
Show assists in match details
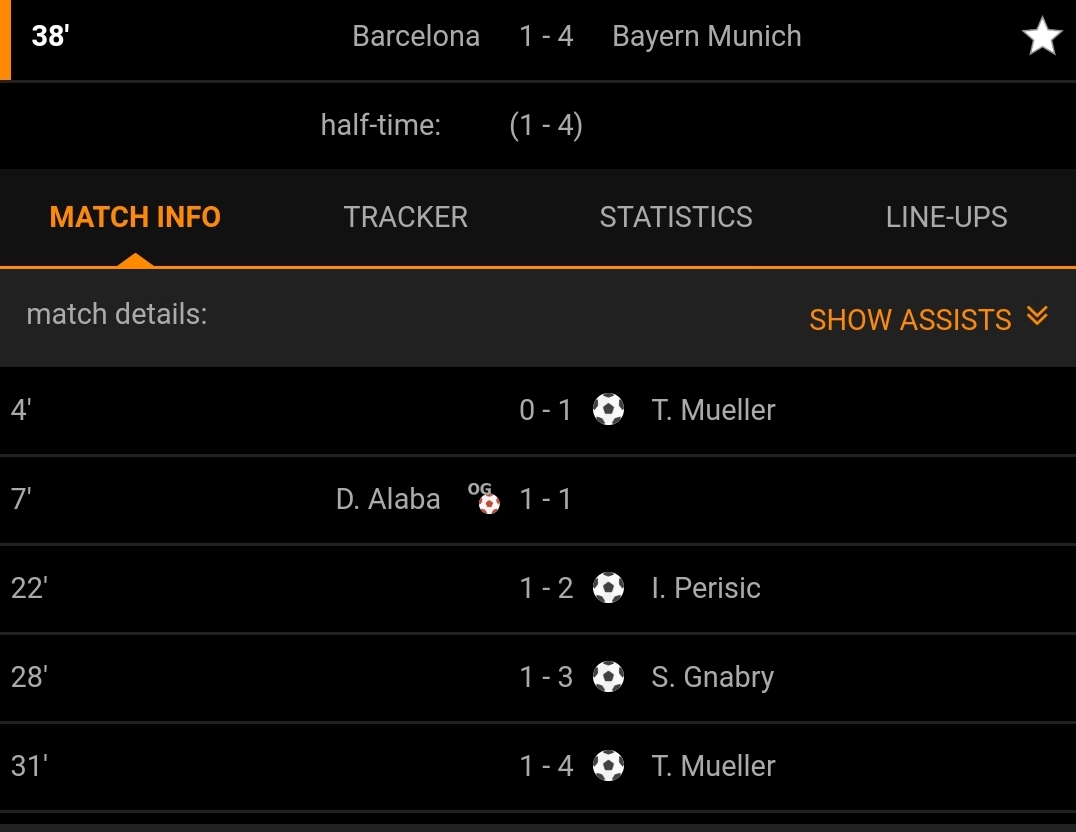click(910, 319)
